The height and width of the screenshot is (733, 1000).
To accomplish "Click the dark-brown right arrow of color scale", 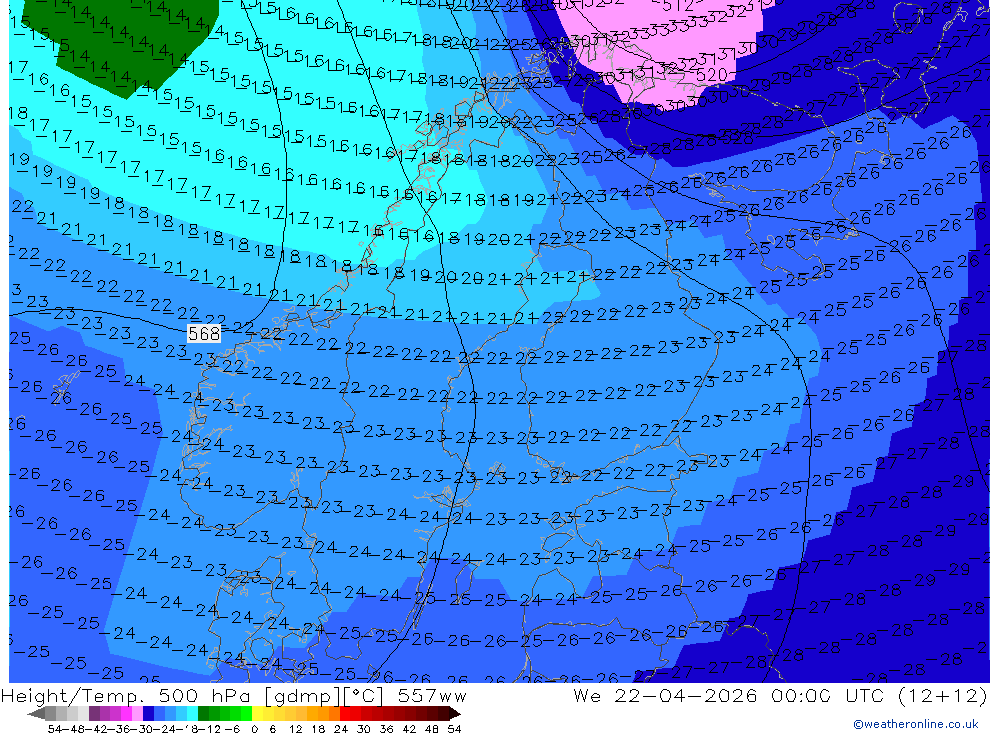I will pos(455,714).
